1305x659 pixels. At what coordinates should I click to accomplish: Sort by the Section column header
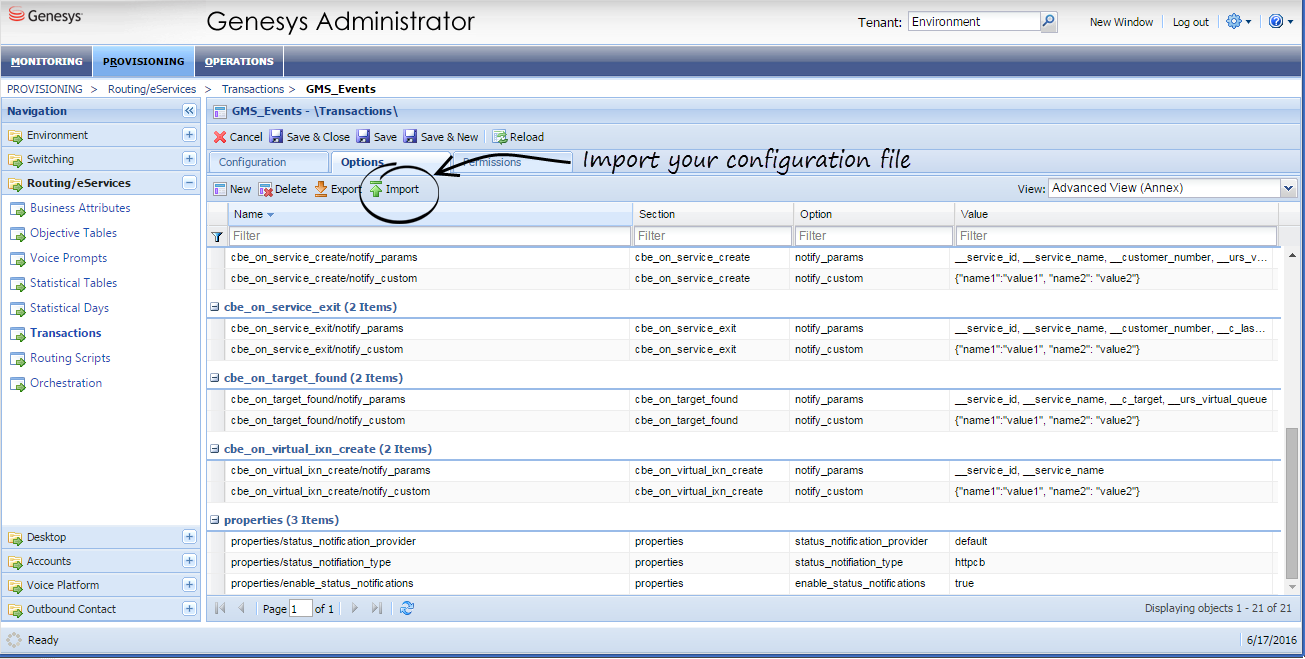pyautogui.click(x=712, y=214)
